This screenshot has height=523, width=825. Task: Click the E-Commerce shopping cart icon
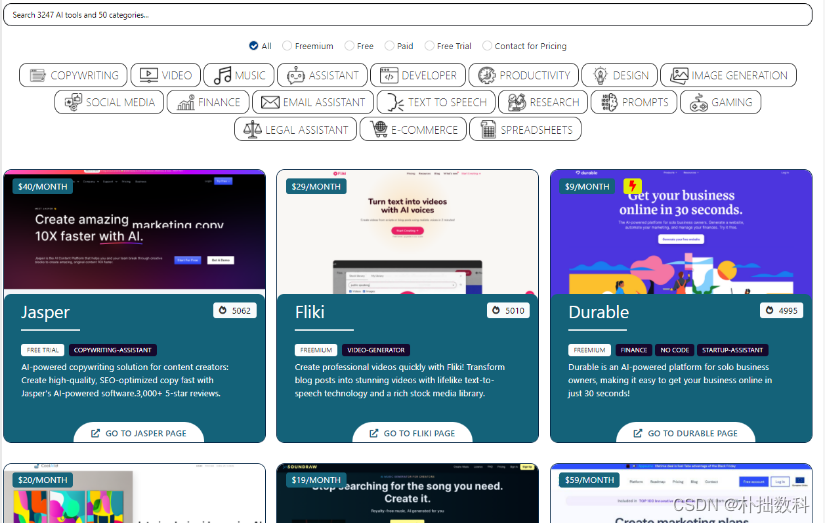pyautogui.click(x=379, y=129)
